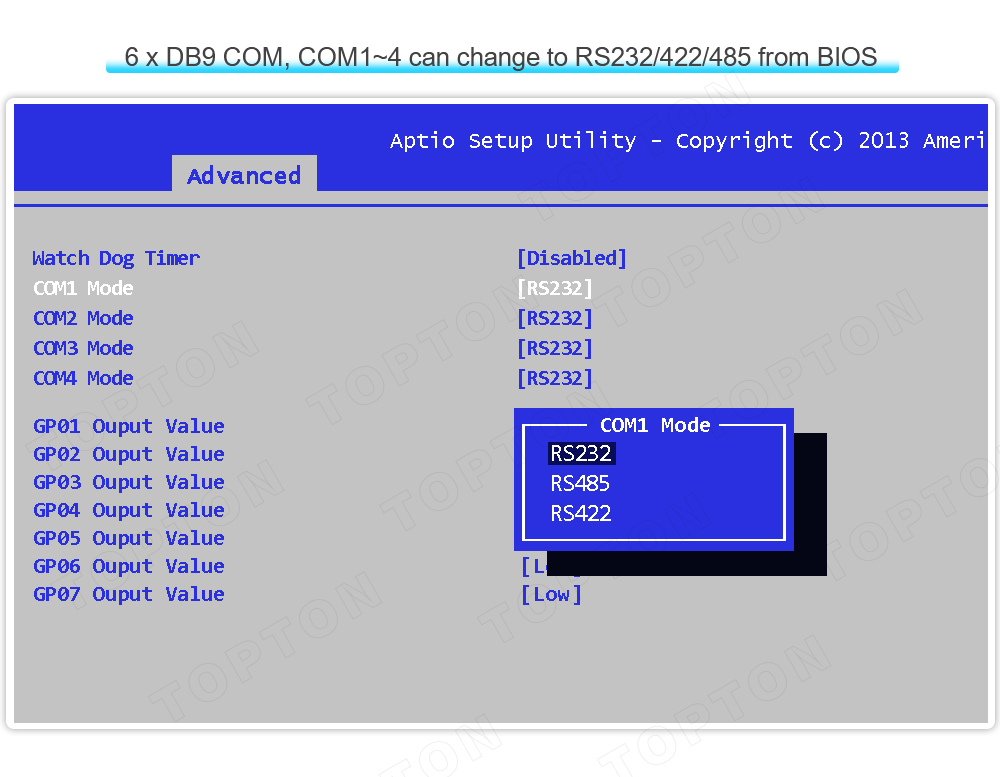This screenshot has width=1000, height=777.
Task: Open COM1 Mode [RS232] value
Action: click(x=555, y=288)
